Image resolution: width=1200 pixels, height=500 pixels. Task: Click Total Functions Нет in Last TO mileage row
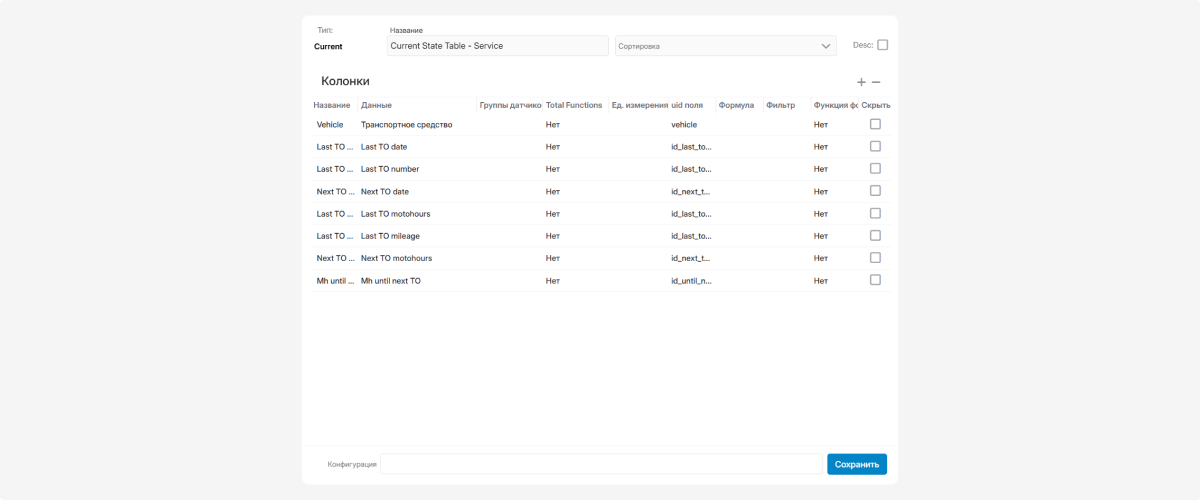pos(553,236)
